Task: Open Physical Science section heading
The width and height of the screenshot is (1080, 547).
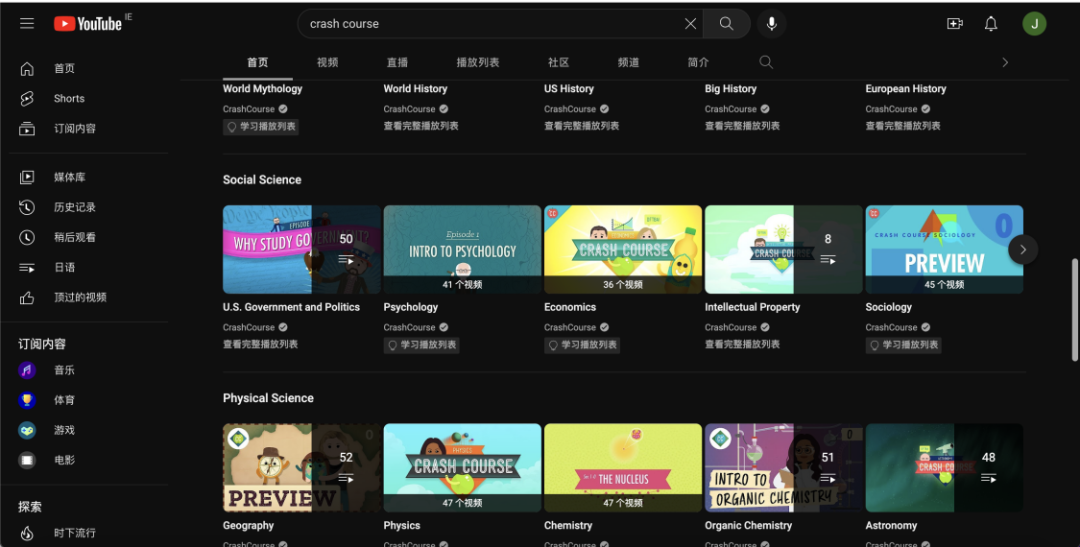Action: click(x=268, y=398)
